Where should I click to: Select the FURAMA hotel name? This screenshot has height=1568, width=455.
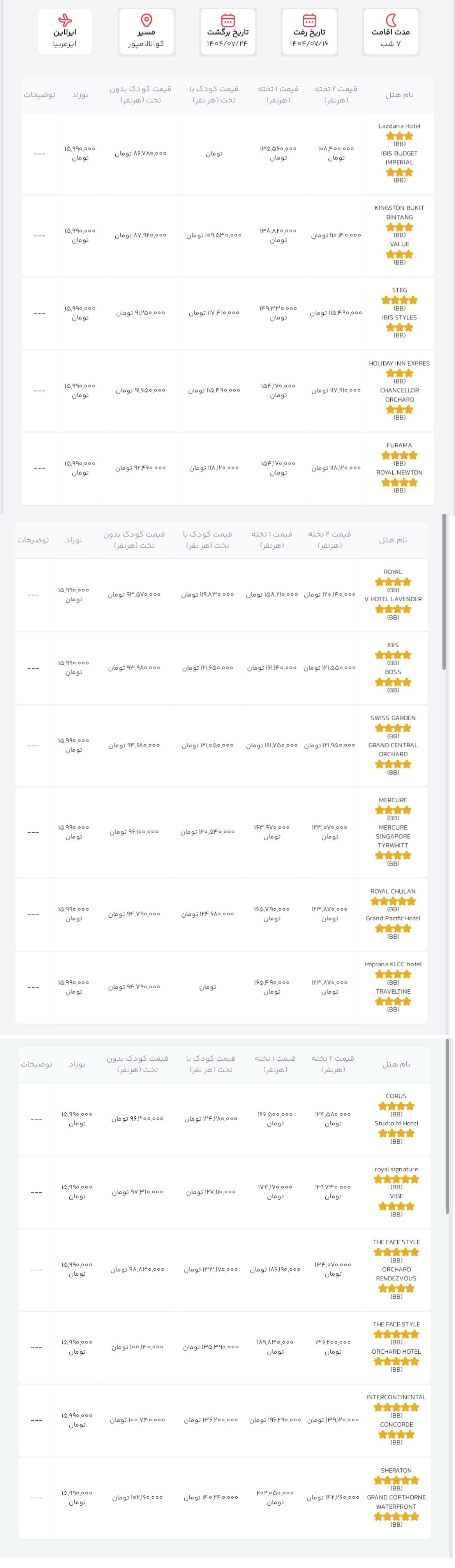tap(399, 445)
